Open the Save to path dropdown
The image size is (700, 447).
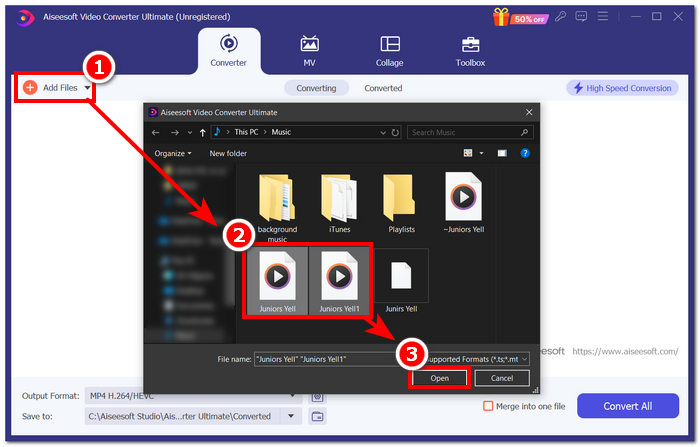click(291, 416)
